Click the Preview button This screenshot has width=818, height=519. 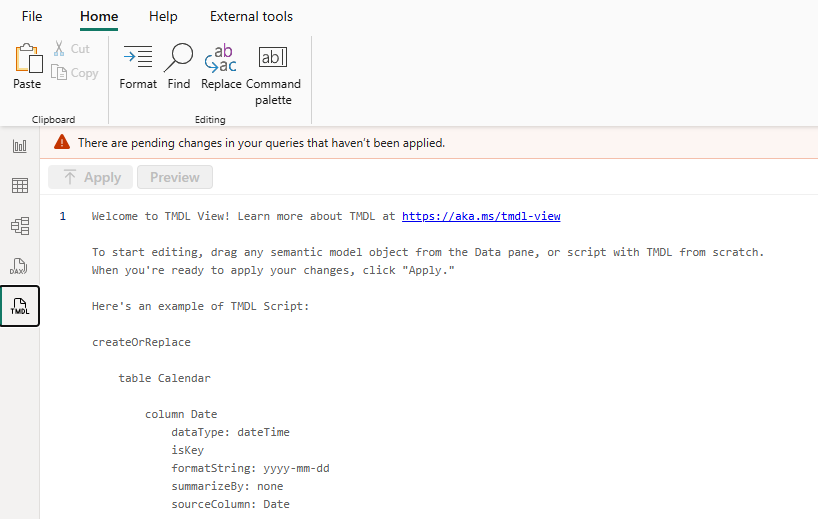[175, 177]
